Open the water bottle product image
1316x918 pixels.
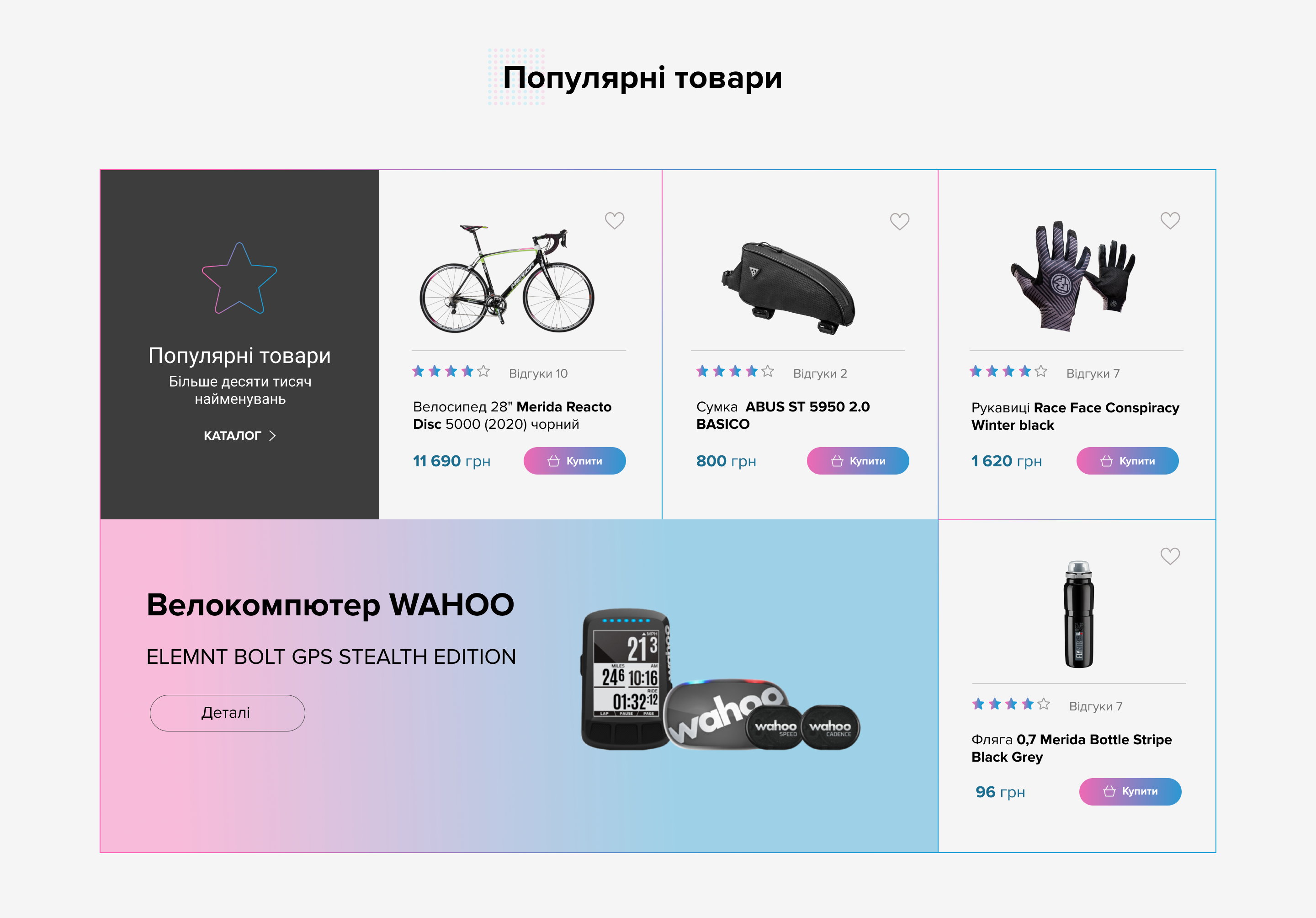(1079, 614)
